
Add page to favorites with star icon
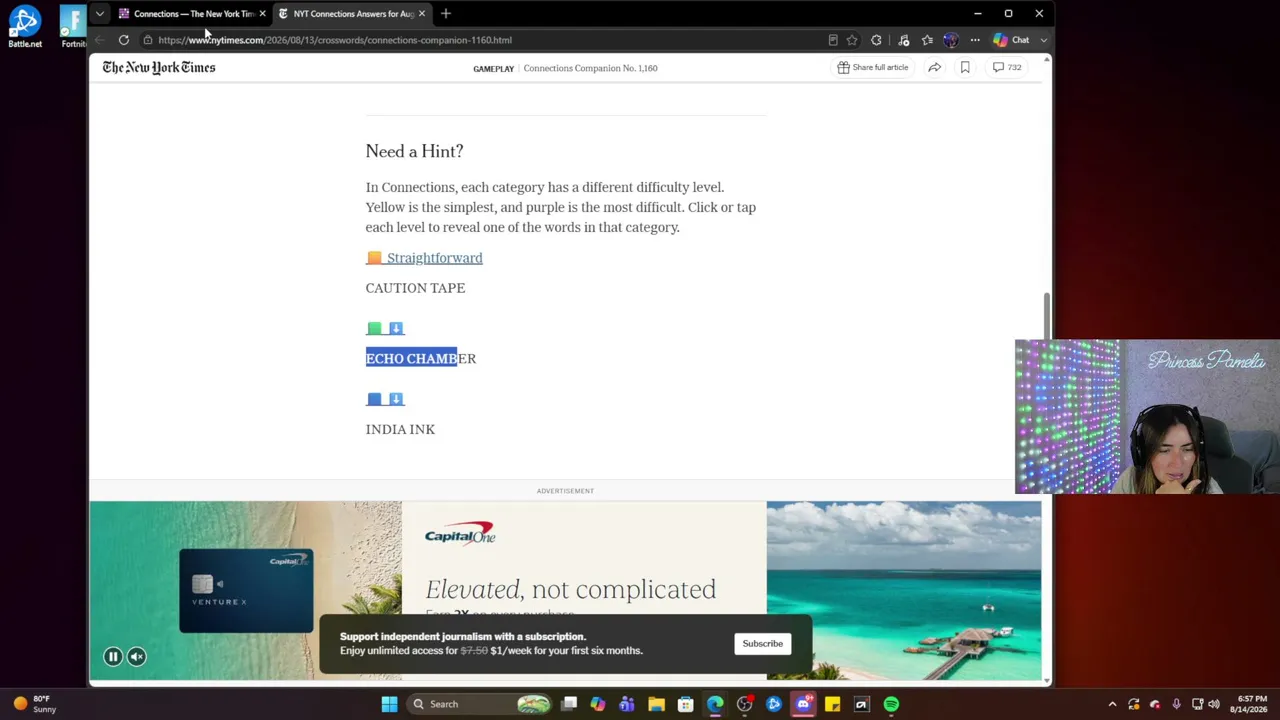[x=852, y=40]
